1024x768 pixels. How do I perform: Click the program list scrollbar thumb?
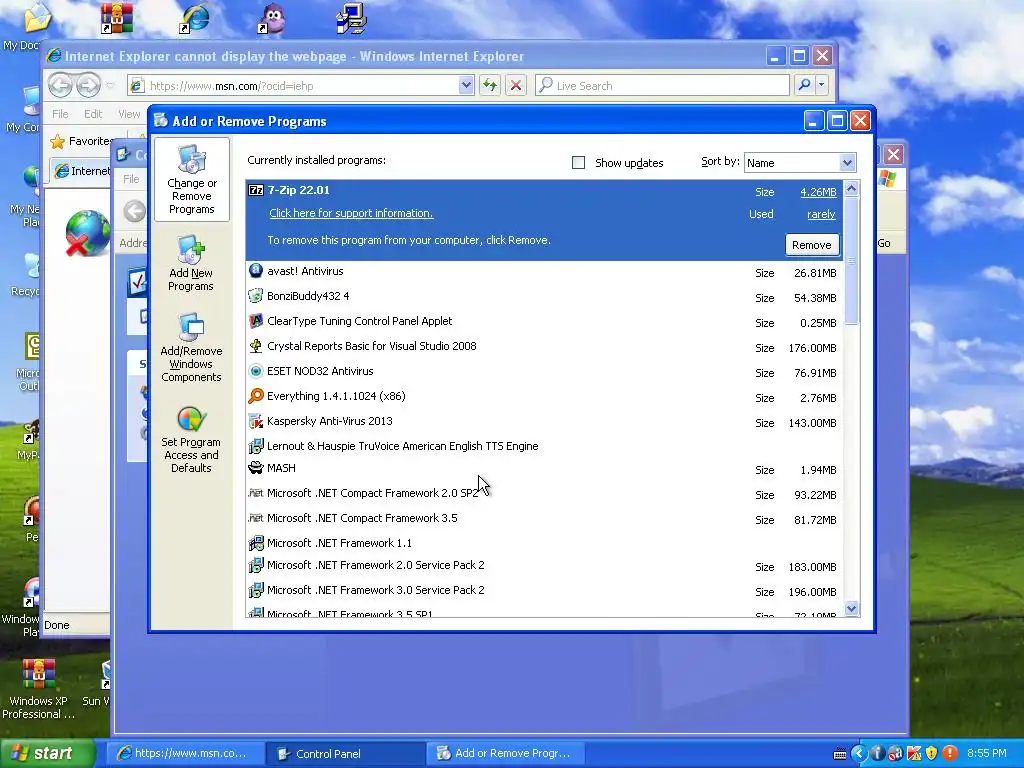coord(852,260)
